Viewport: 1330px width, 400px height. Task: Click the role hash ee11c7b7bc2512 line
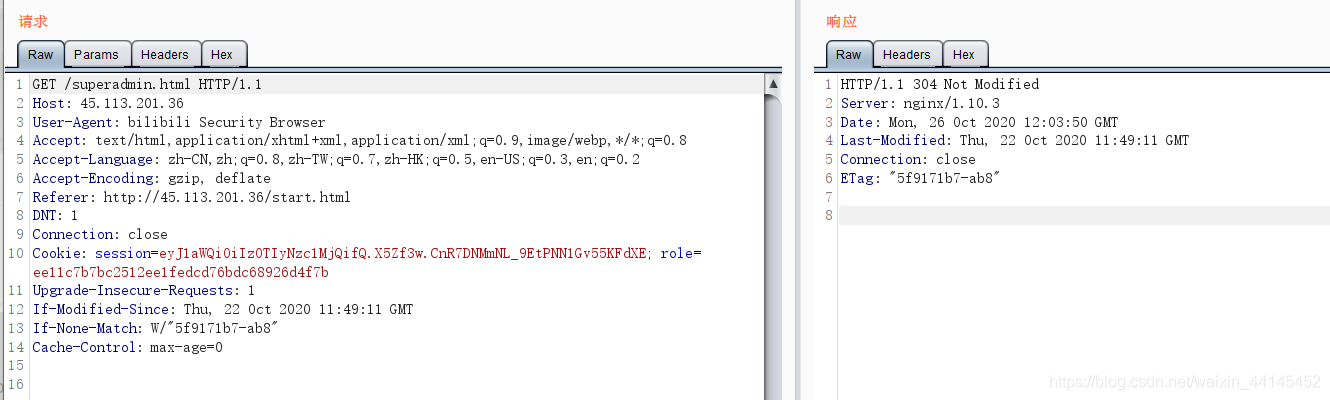click(180, 272)
